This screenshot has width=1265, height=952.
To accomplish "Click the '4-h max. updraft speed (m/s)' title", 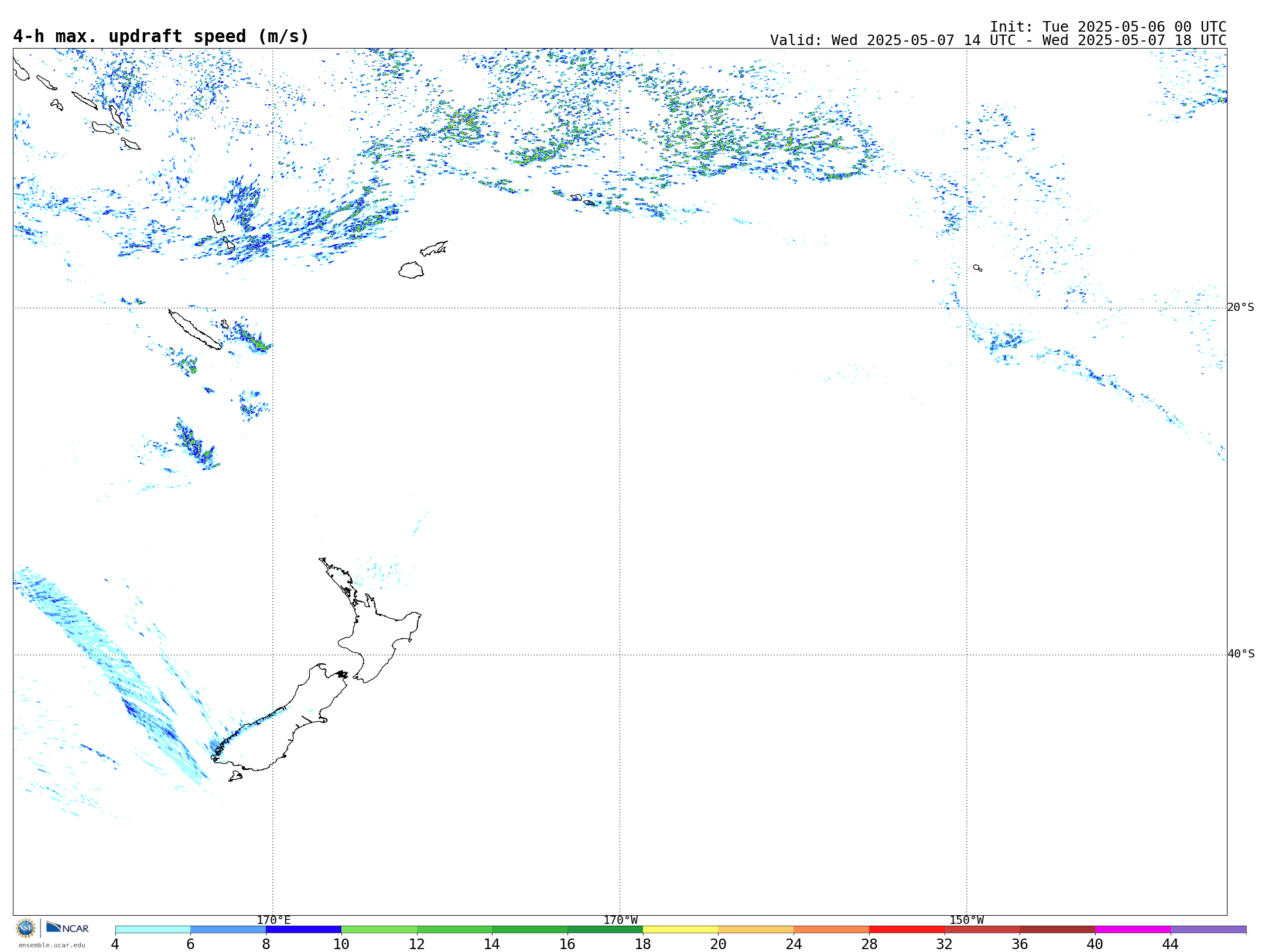I will [161, 37].
